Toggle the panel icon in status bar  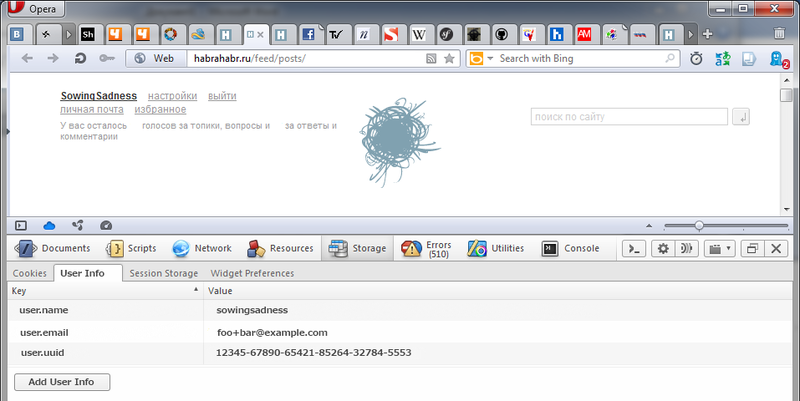click(21, 225)
